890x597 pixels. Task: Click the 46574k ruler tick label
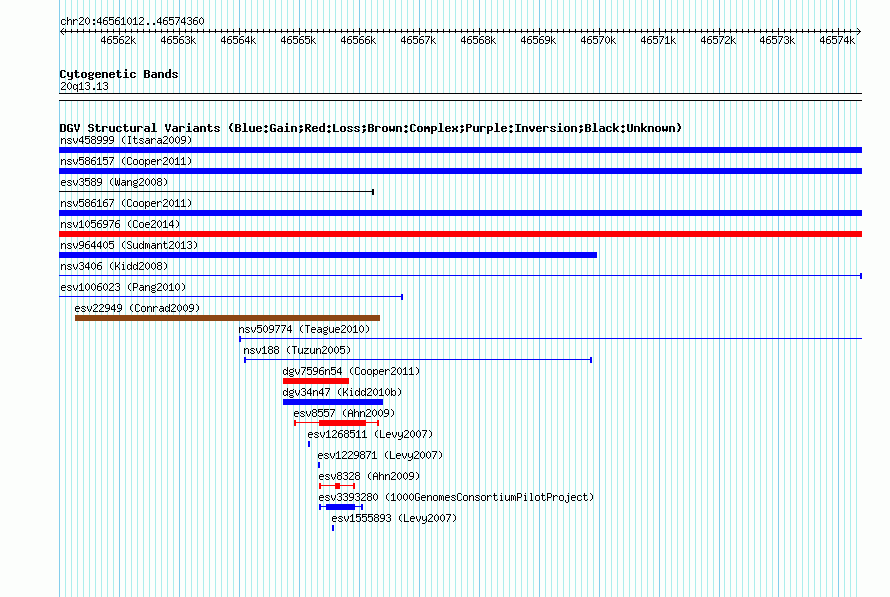(x=837, y=40)
